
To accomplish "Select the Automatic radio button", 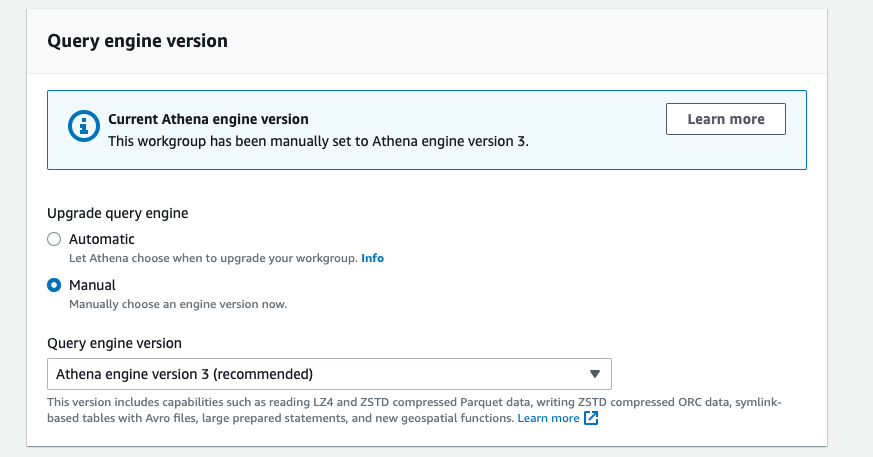I will 54,239.
